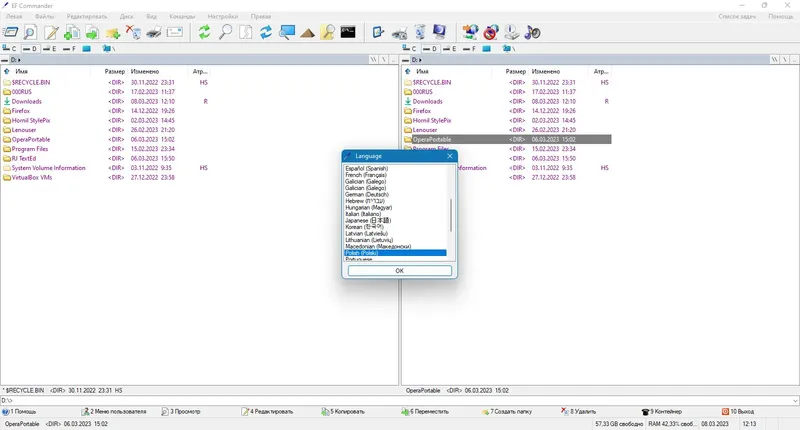Switch left panel to drive C

[9, 48]
